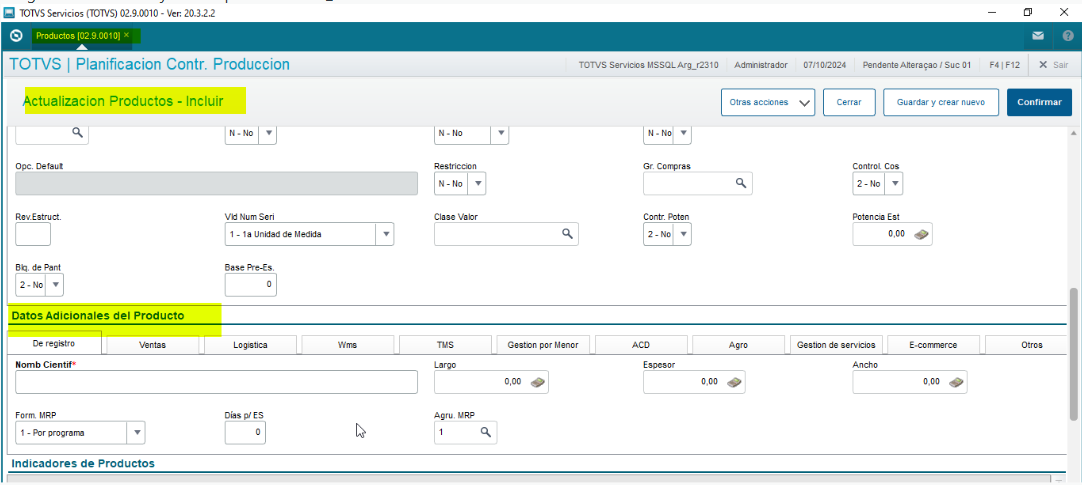The height and width of the screenshot is (485, 1082).
Task: Switch to the Wms tab
Action: tap(347, 344)
